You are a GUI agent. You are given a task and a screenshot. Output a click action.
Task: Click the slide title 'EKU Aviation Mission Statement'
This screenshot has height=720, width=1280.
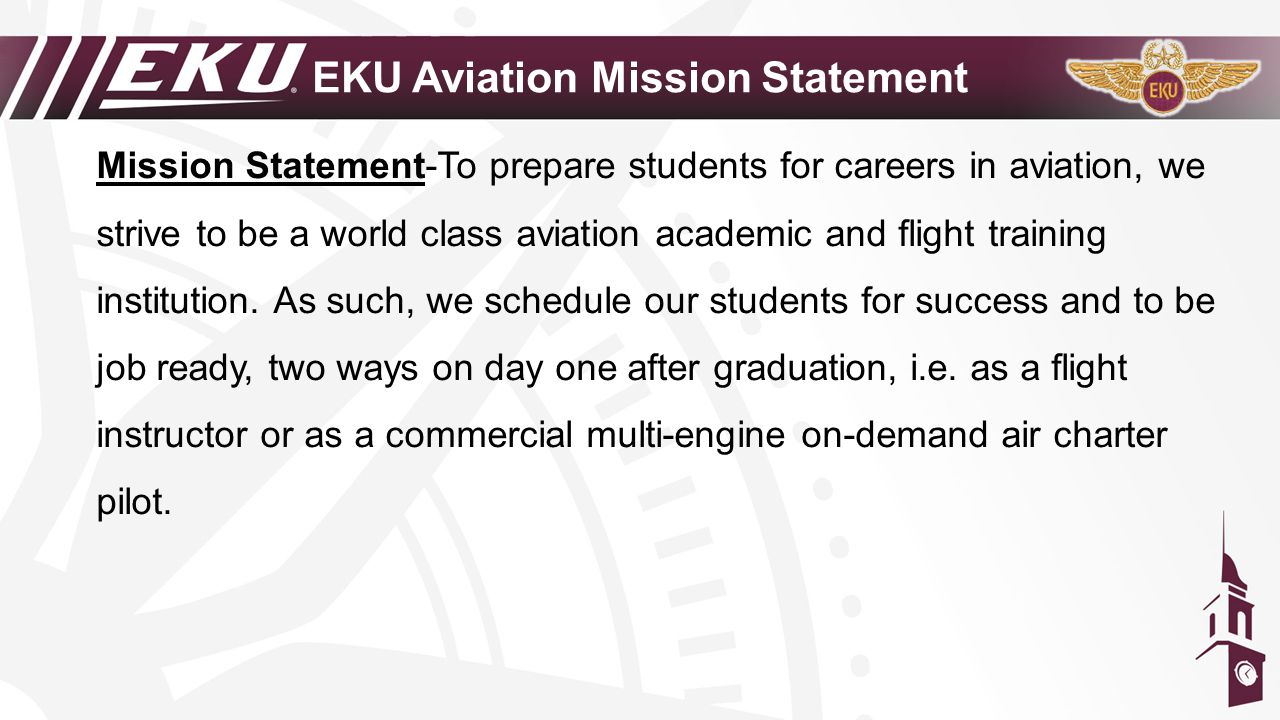point(641,77)
